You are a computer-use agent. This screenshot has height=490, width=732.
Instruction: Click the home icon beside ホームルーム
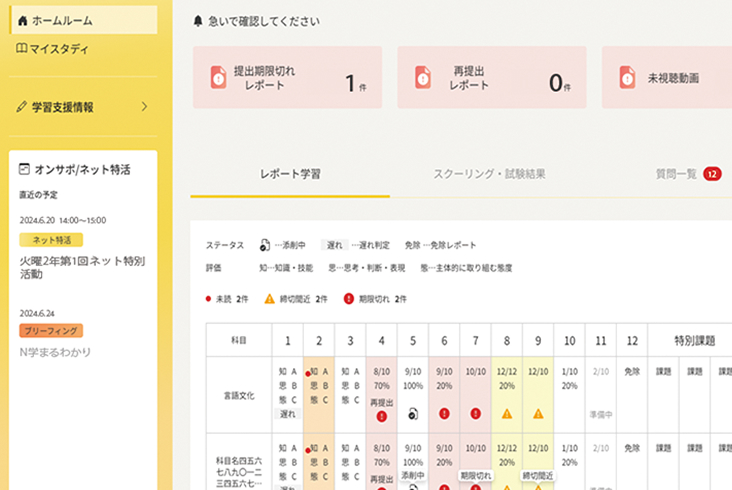[22, 20]
